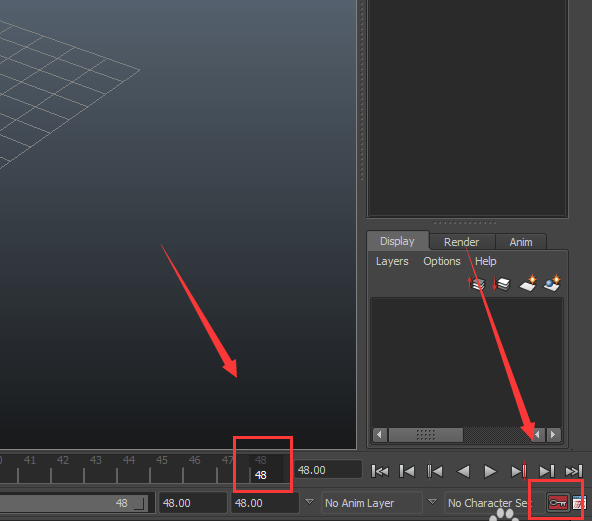Create layer from selected objects

tap(552, 283)
